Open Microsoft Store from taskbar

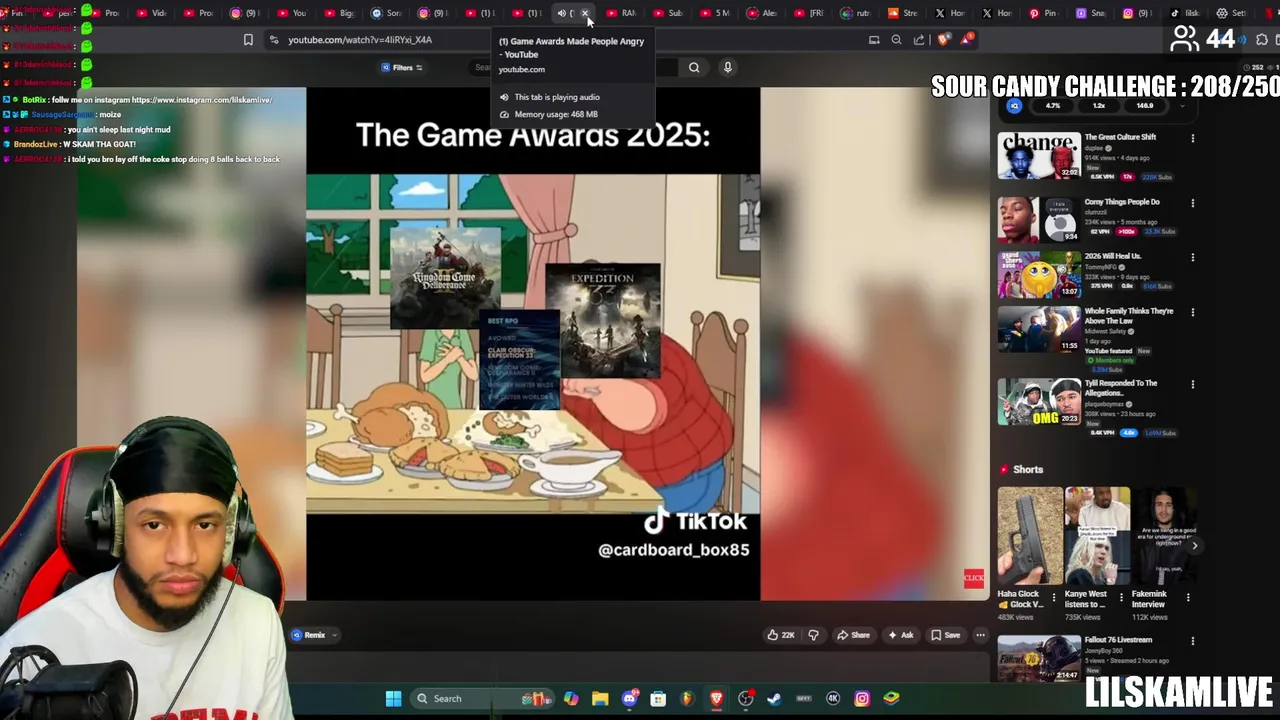[x=658, y=699]
